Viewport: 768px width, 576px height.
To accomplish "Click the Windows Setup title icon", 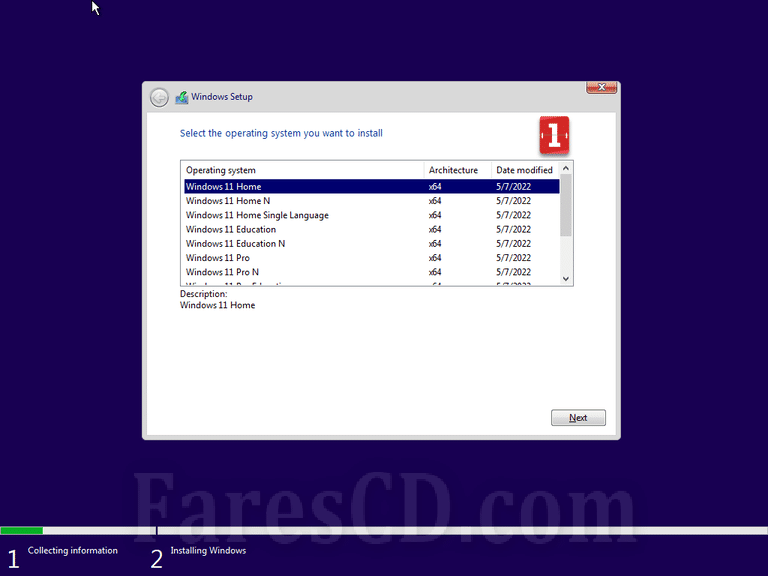I will (182, 97).
